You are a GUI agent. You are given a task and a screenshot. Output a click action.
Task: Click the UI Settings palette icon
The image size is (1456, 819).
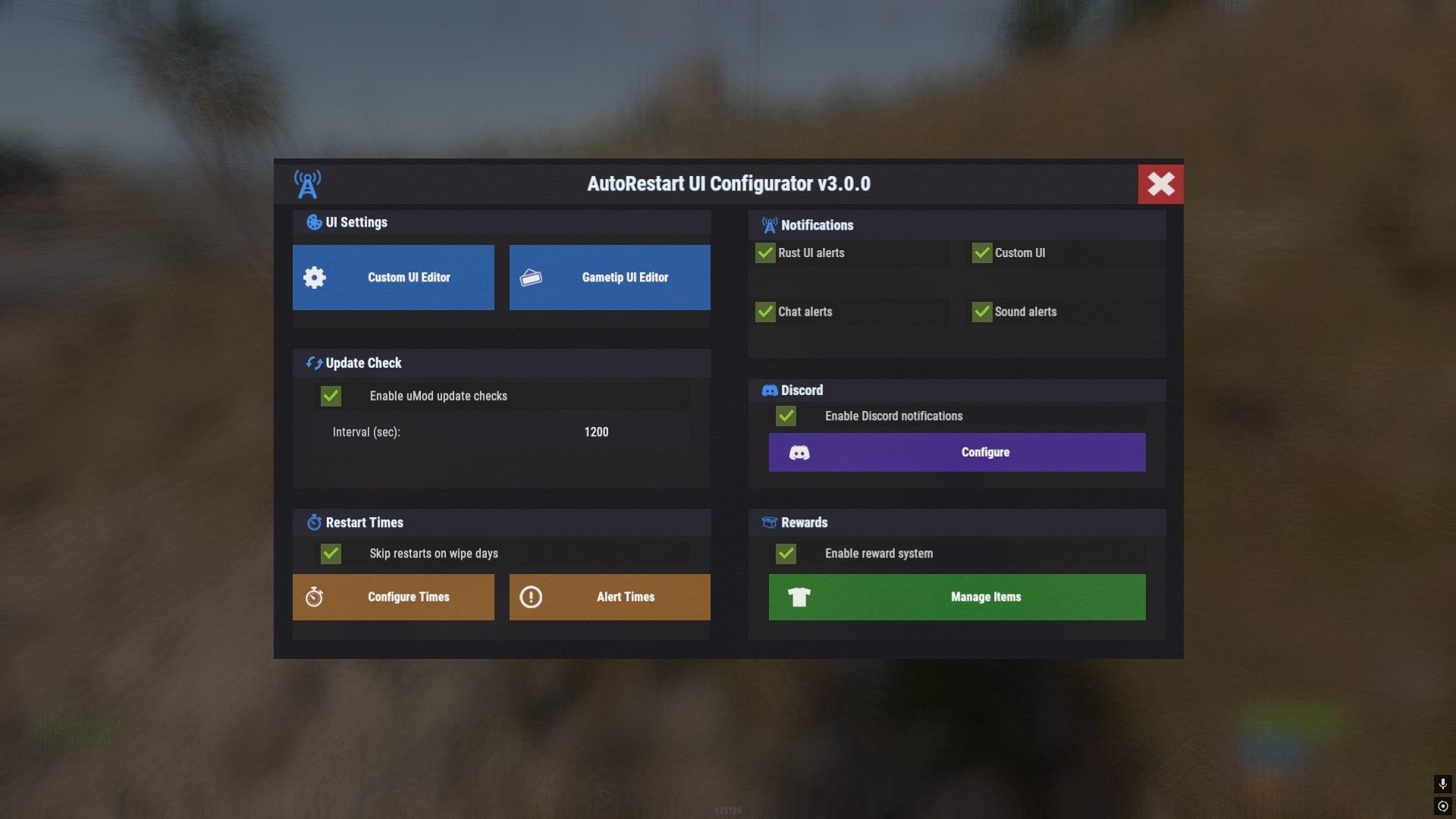point(314,222)
